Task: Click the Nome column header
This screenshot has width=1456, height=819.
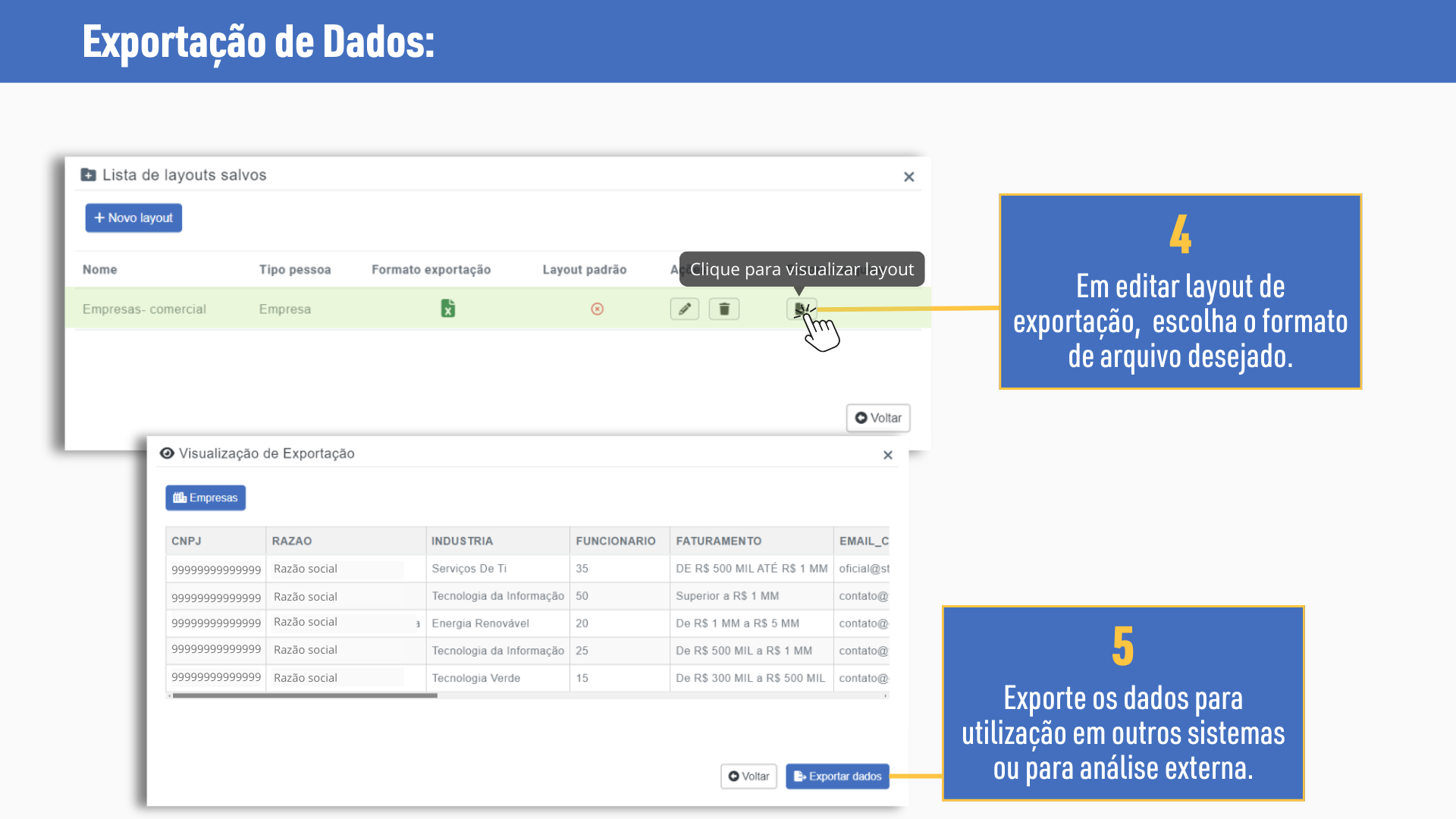Action: pyautogui.click(x=99, y=269)
